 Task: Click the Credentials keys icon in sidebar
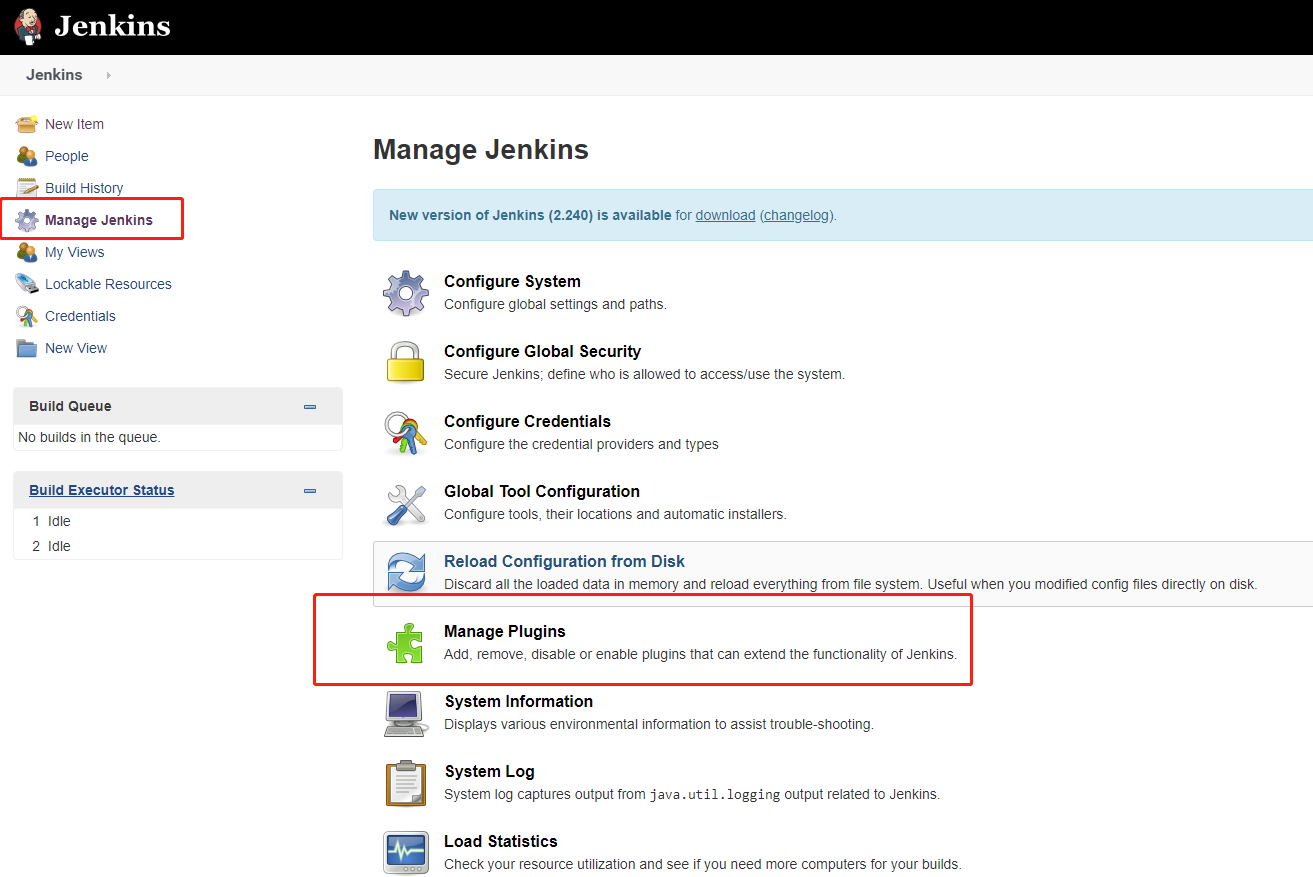(x=27, y=316)
